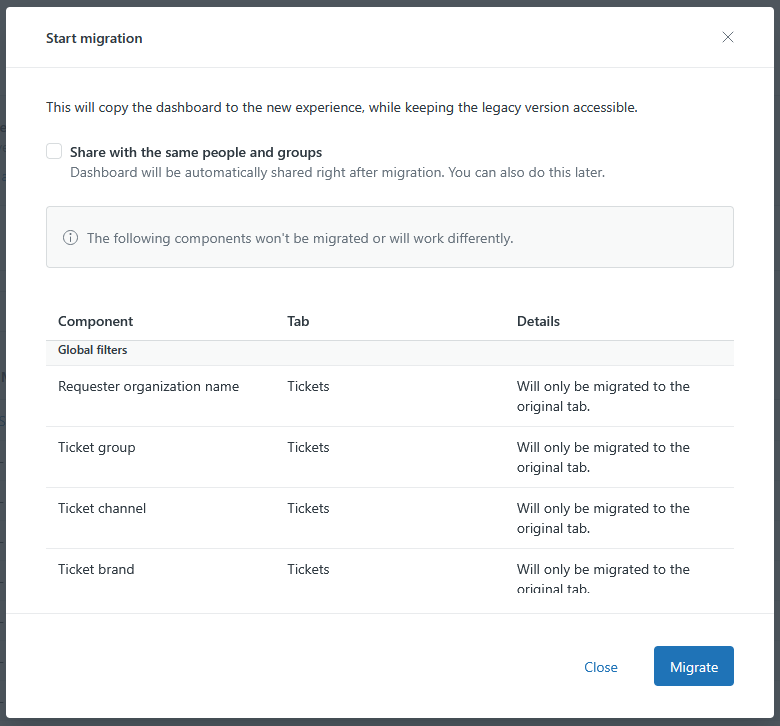Click the Details column header
780x726 pixels.
pyautogui.click(x=538, y=322)
